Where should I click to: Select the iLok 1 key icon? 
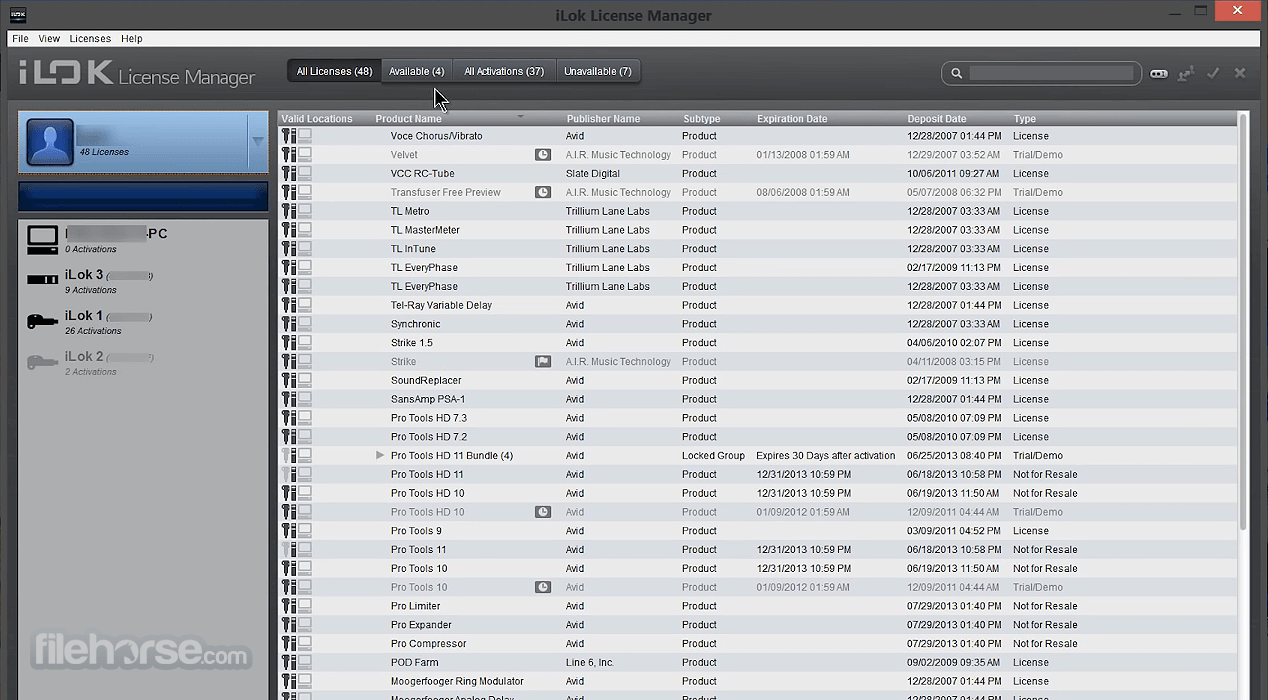42,321
